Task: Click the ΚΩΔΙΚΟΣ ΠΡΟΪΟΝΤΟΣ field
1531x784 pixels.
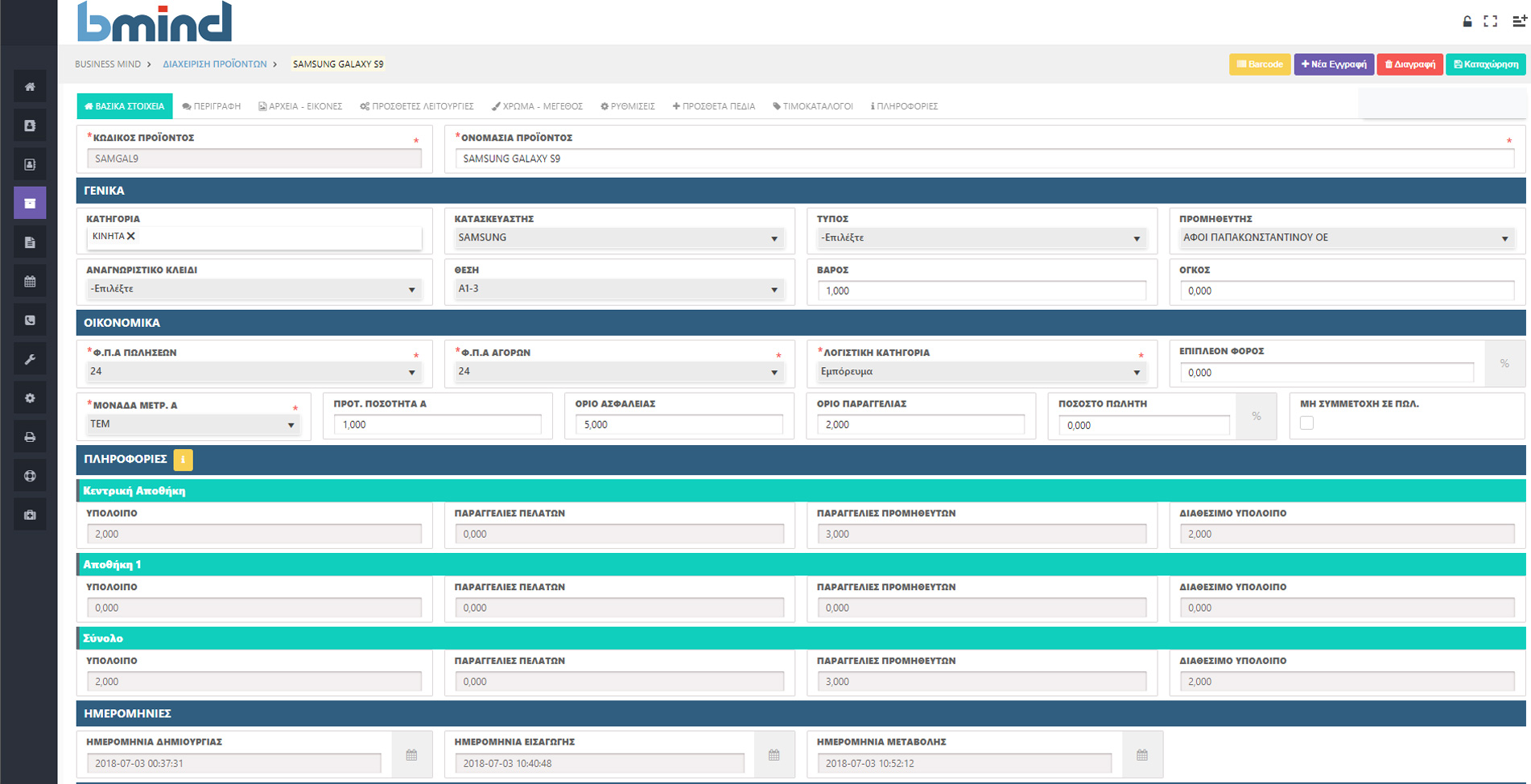Action: (x=254, y=159)
